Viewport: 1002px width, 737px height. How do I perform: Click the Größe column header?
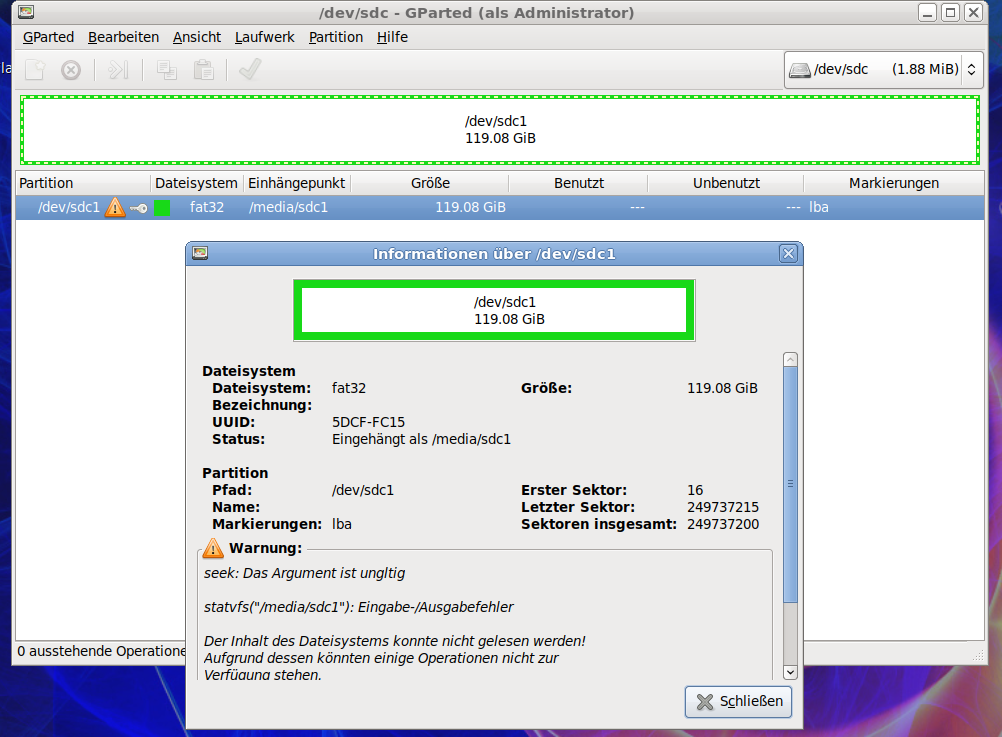429,183
